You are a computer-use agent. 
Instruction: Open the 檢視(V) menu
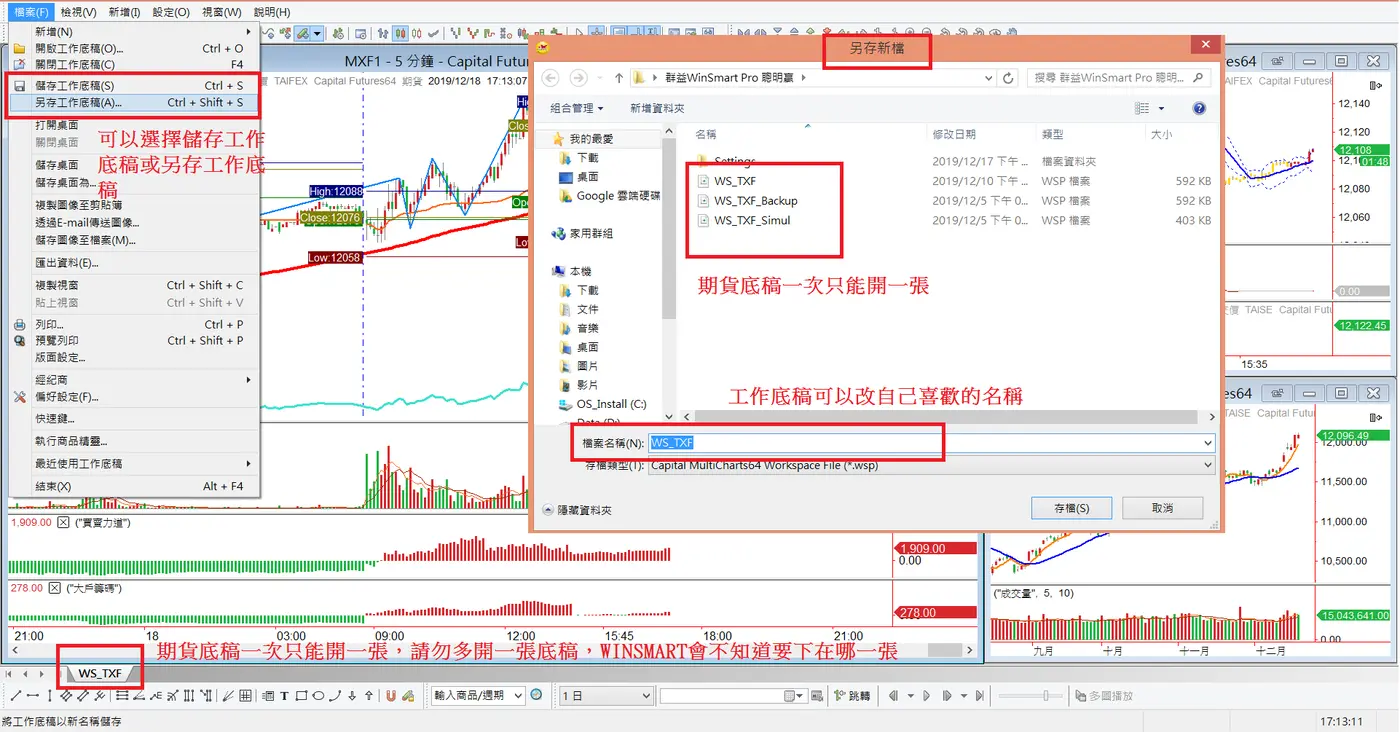click(x=78, y=12)
